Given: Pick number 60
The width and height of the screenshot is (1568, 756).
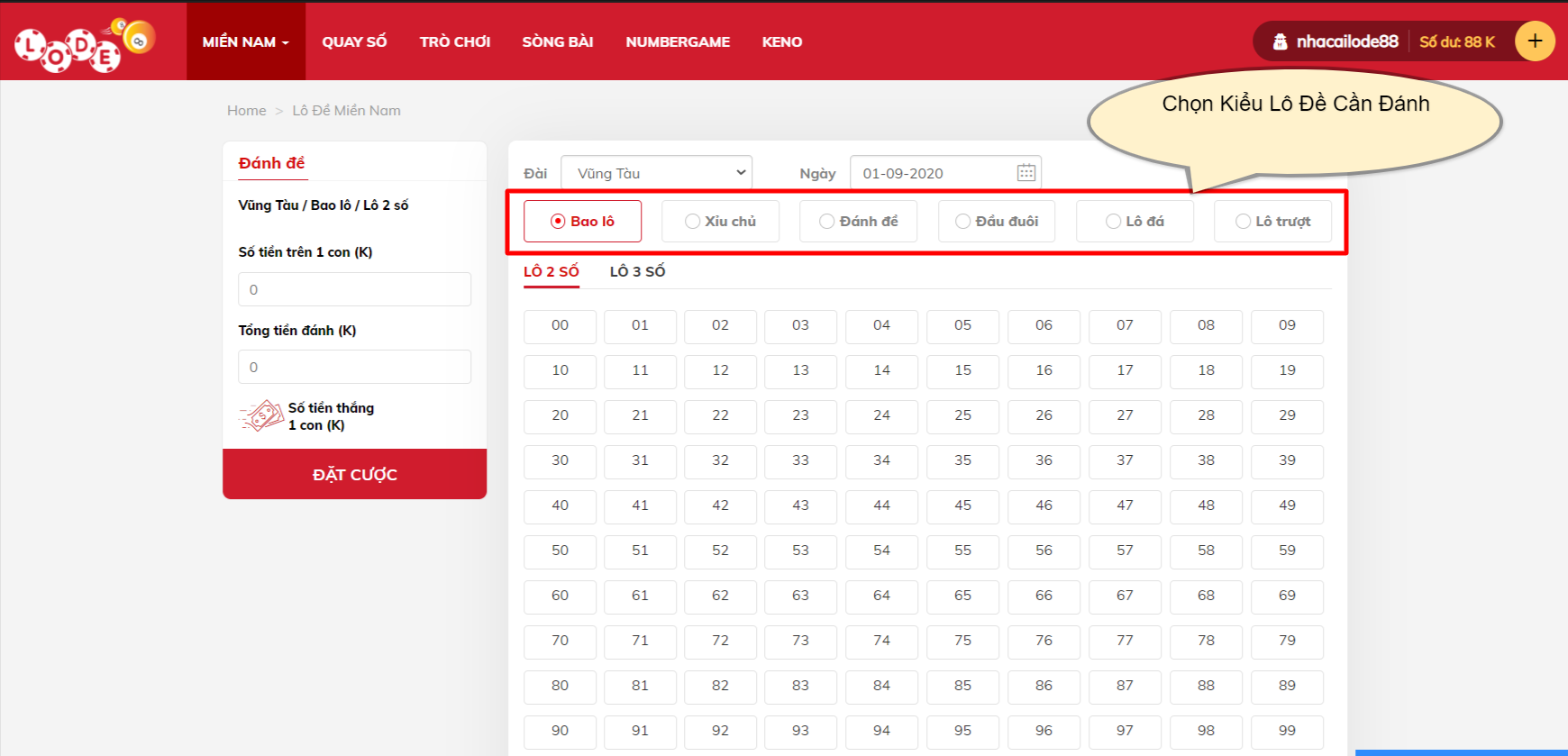Looking at the screenshot, I should [560, 597].
